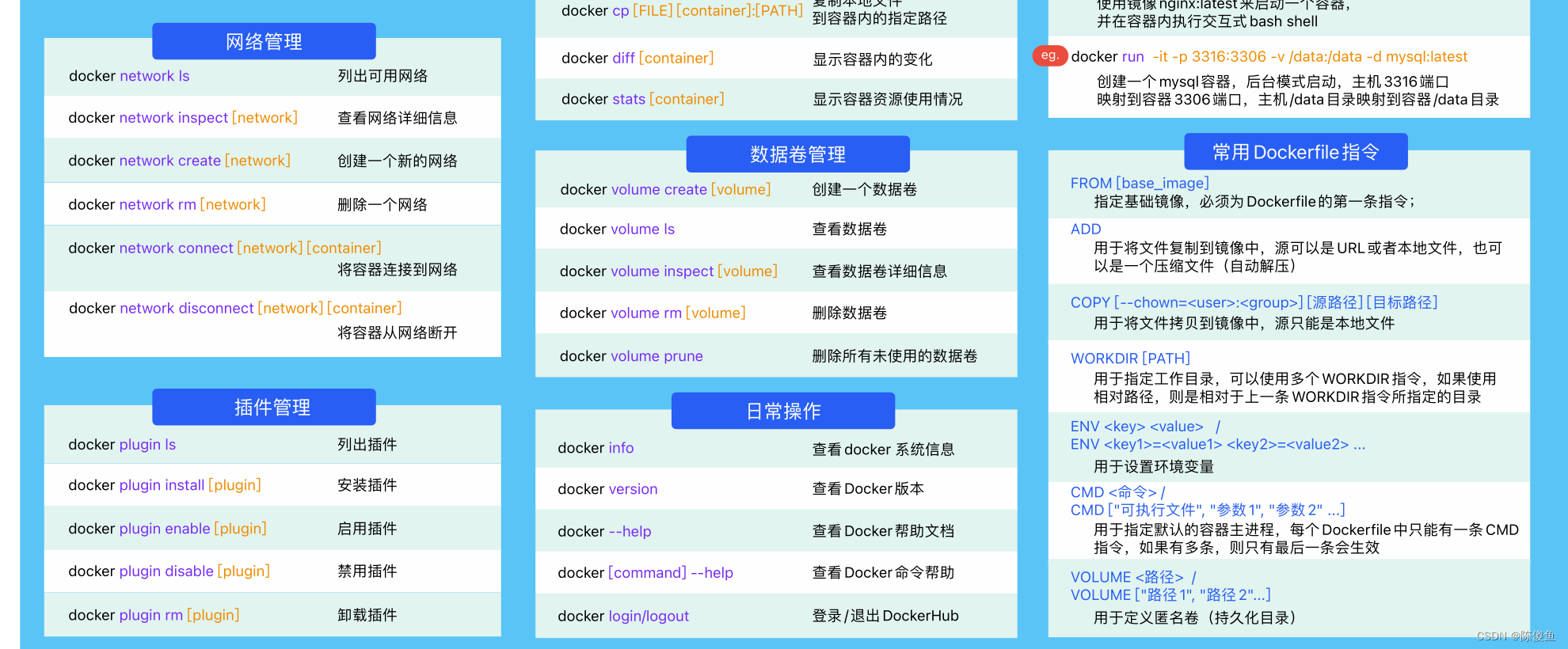Click the ENV <key1>=<value1> instruction line
1568x649 pixels.
[1218, 444]
